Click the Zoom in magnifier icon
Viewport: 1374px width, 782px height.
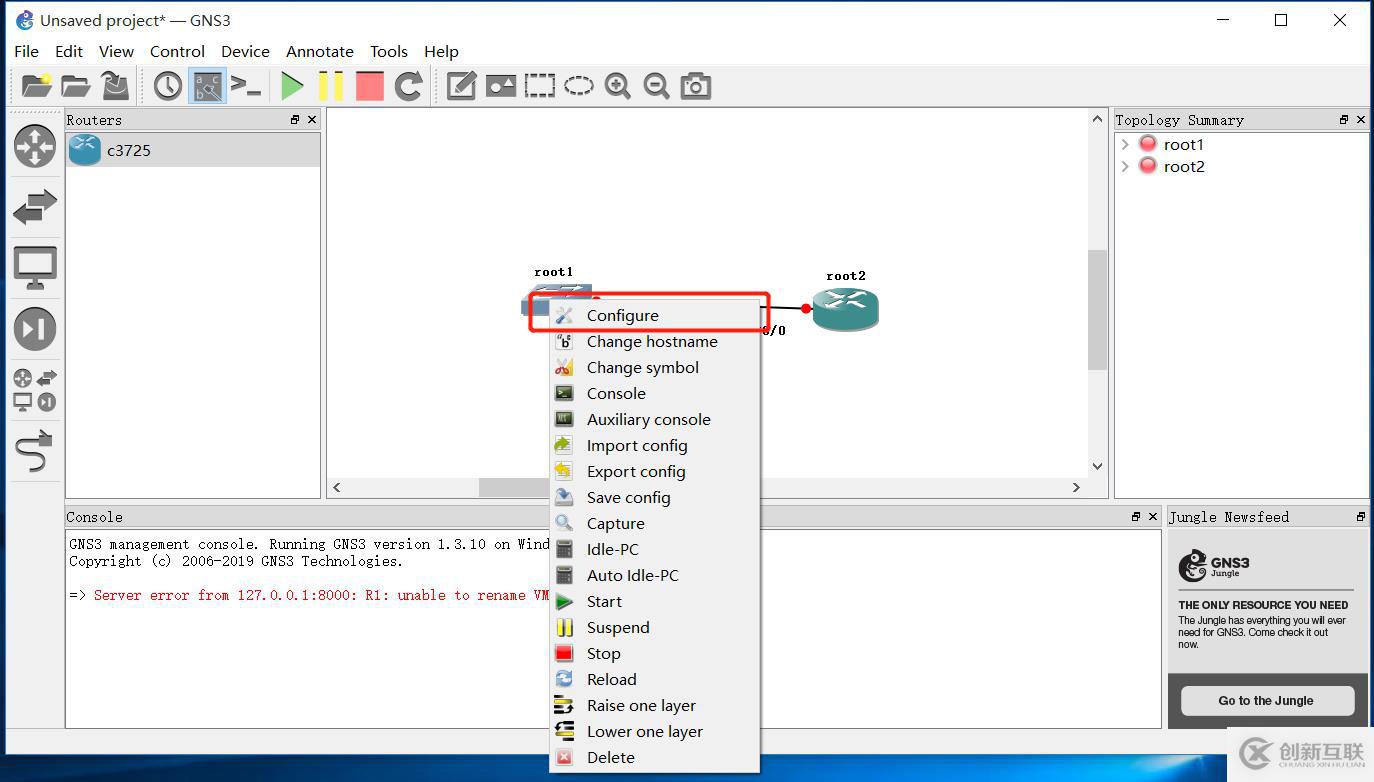pos(618,87)
